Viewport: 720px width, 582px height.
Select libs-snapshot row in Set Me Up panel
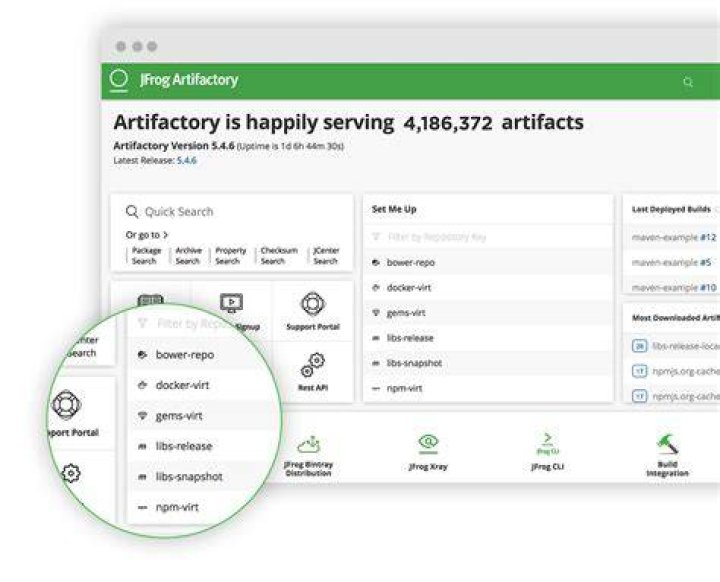coord(488,363)
